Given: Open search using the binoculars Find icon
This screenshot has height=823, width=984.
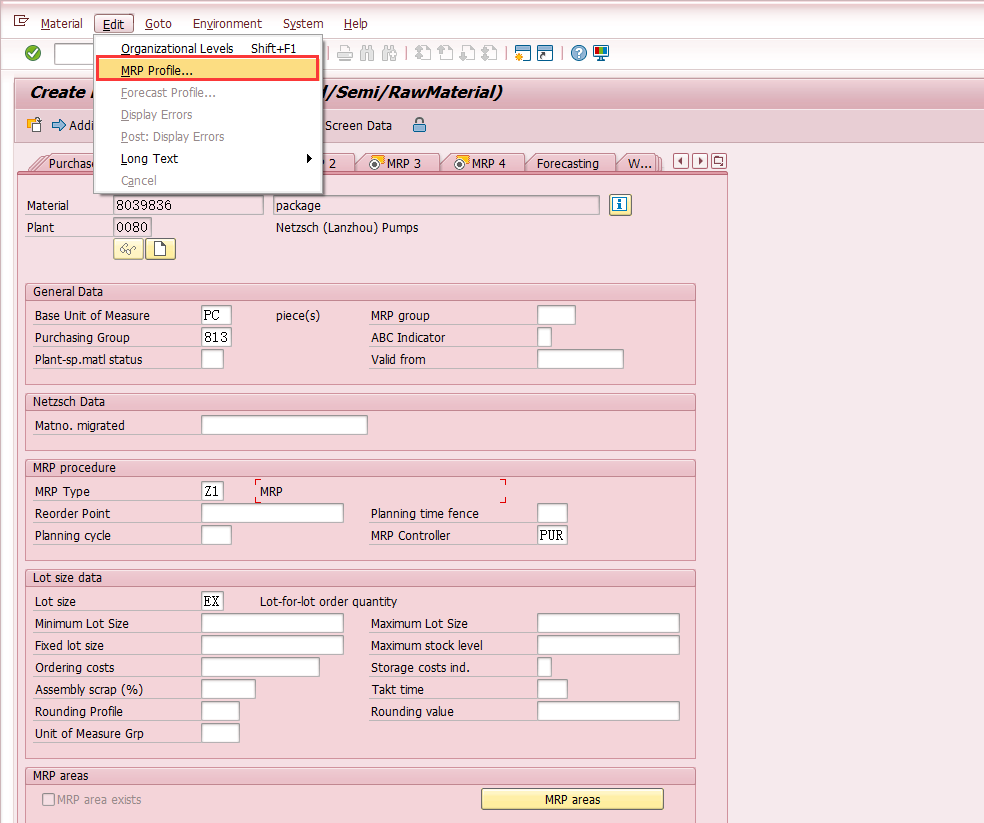Looking at the screenshot, I should 367,54.
